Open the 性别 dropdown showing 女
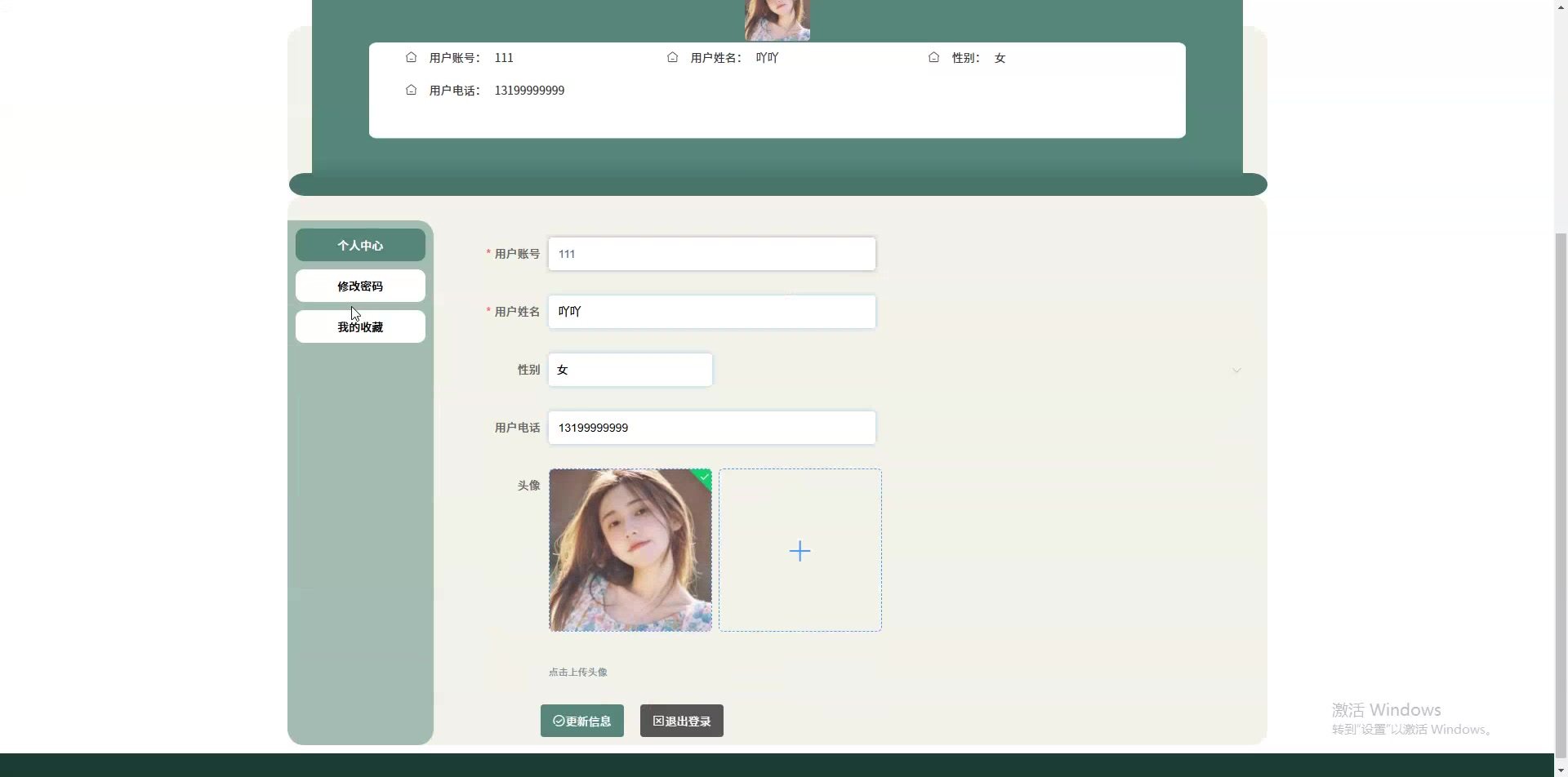This screenshot has width=1568, height=777. [630, 370]
